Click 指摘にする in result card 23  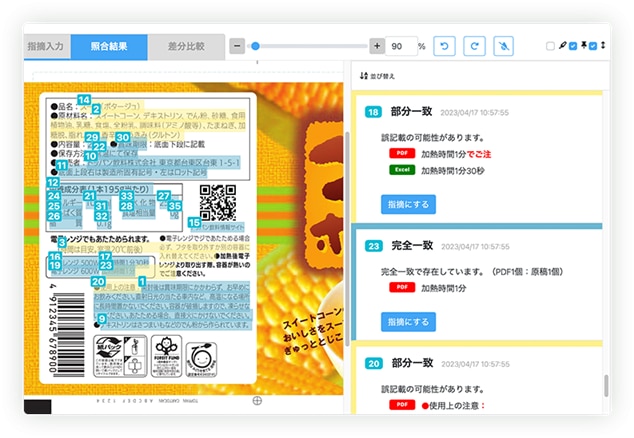tap(408, 322)
